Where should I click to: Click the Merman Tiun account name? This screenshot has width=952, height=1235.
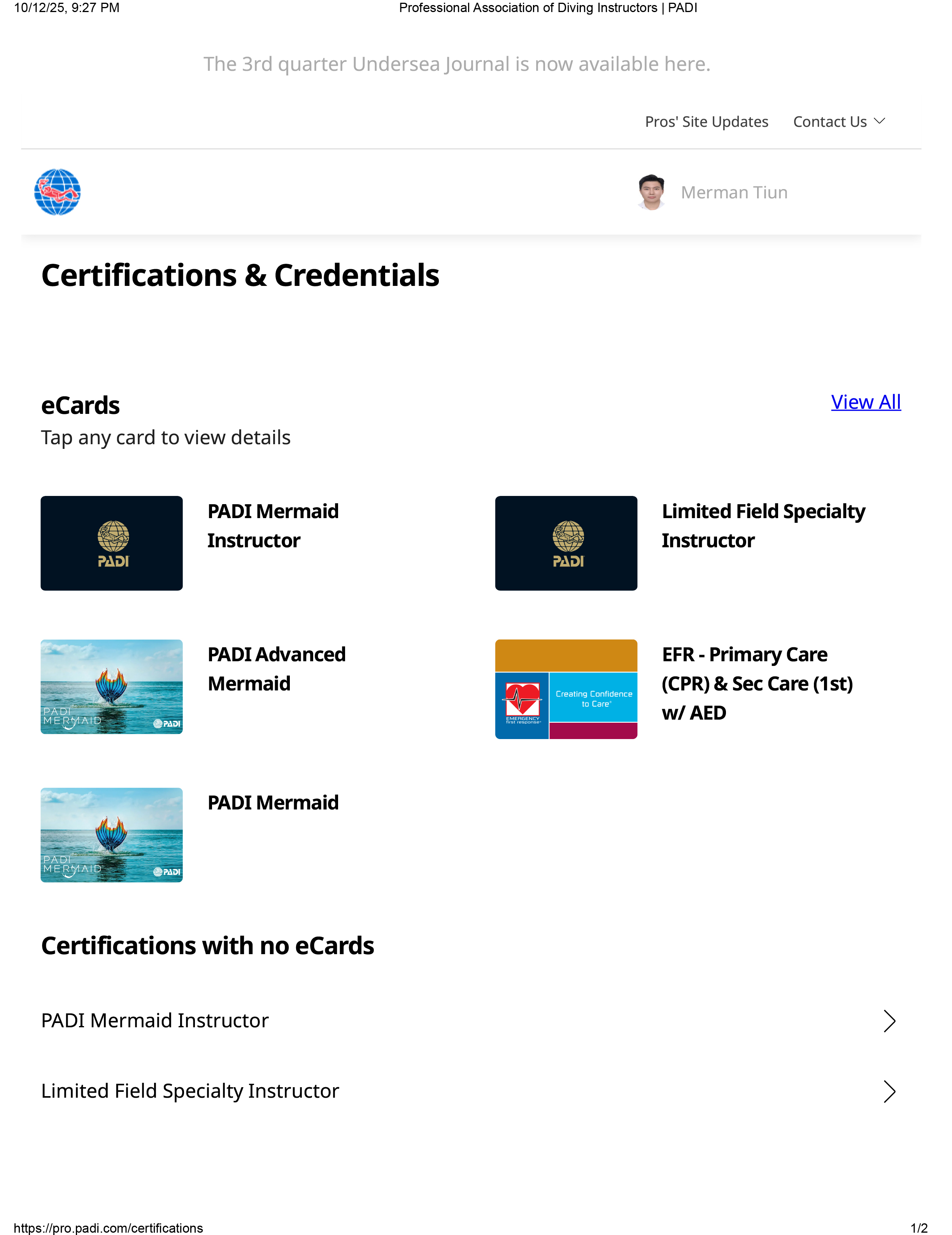coord(734,192)
